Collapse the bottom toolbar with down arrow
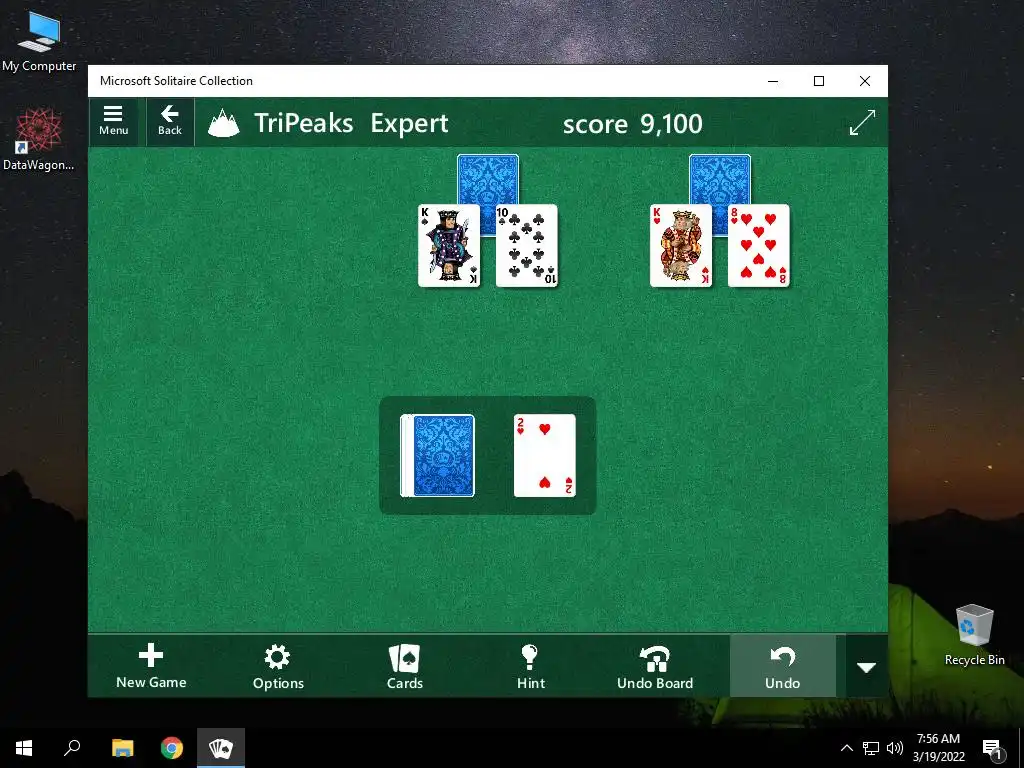This screenshot has width=1024, height=768. pos(866,667)
